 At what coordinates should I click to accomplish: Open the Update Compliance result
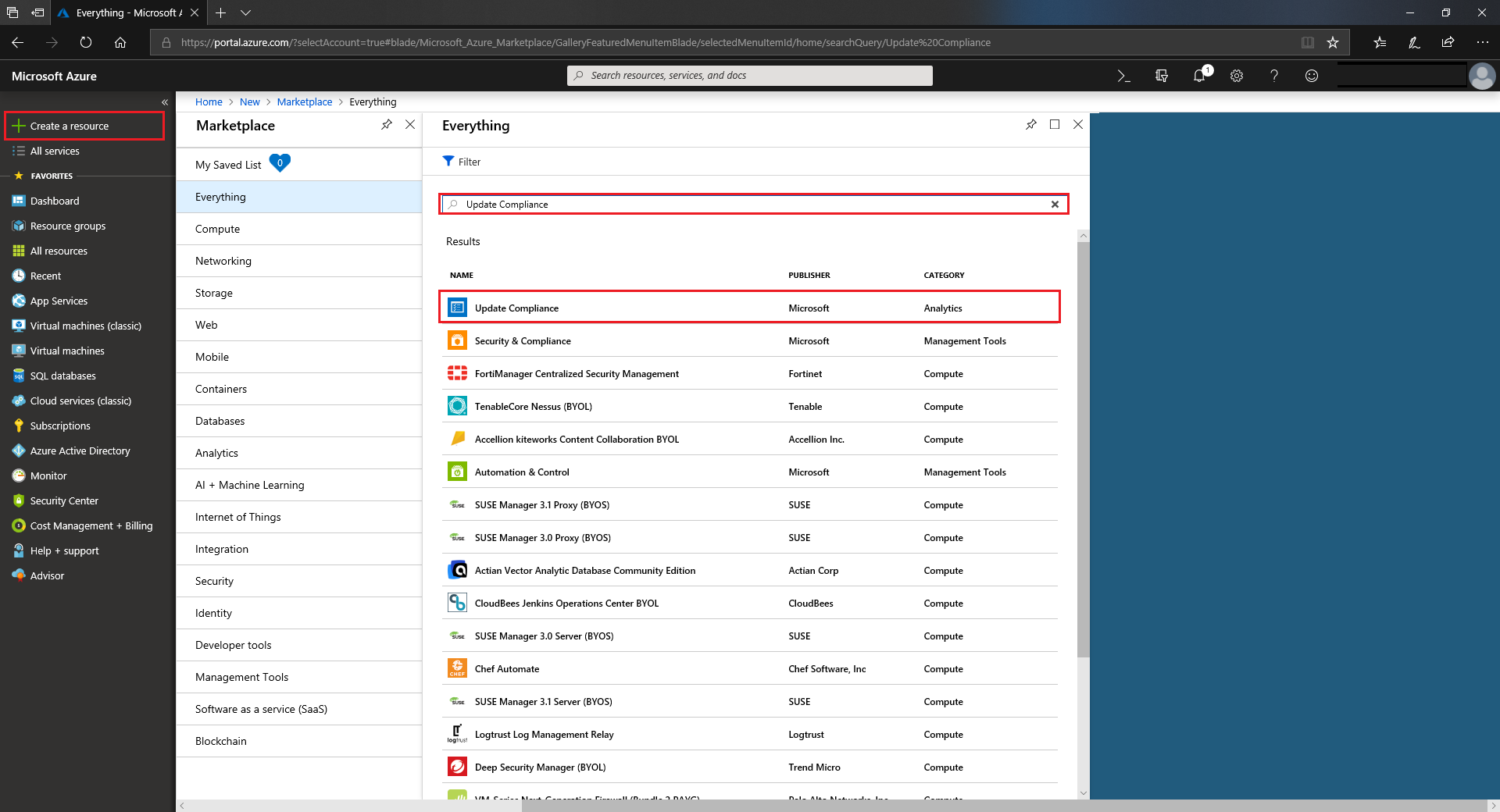[x=749, y=308]
